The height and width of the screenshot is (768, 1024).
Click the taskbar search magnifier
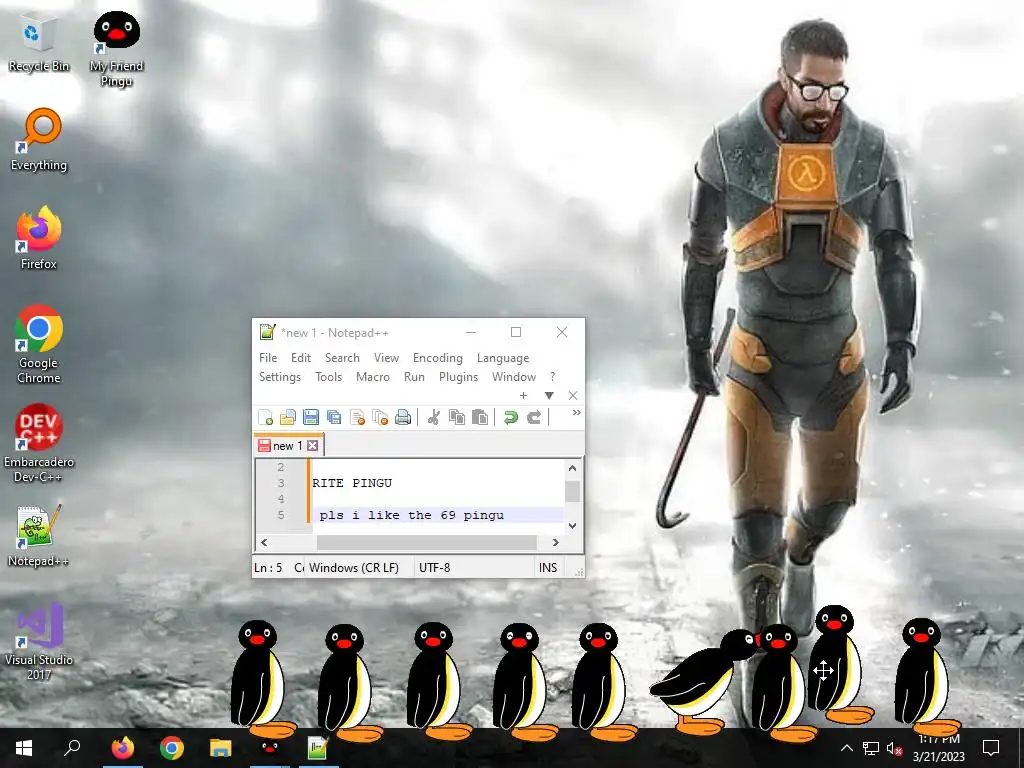[72, 748]
